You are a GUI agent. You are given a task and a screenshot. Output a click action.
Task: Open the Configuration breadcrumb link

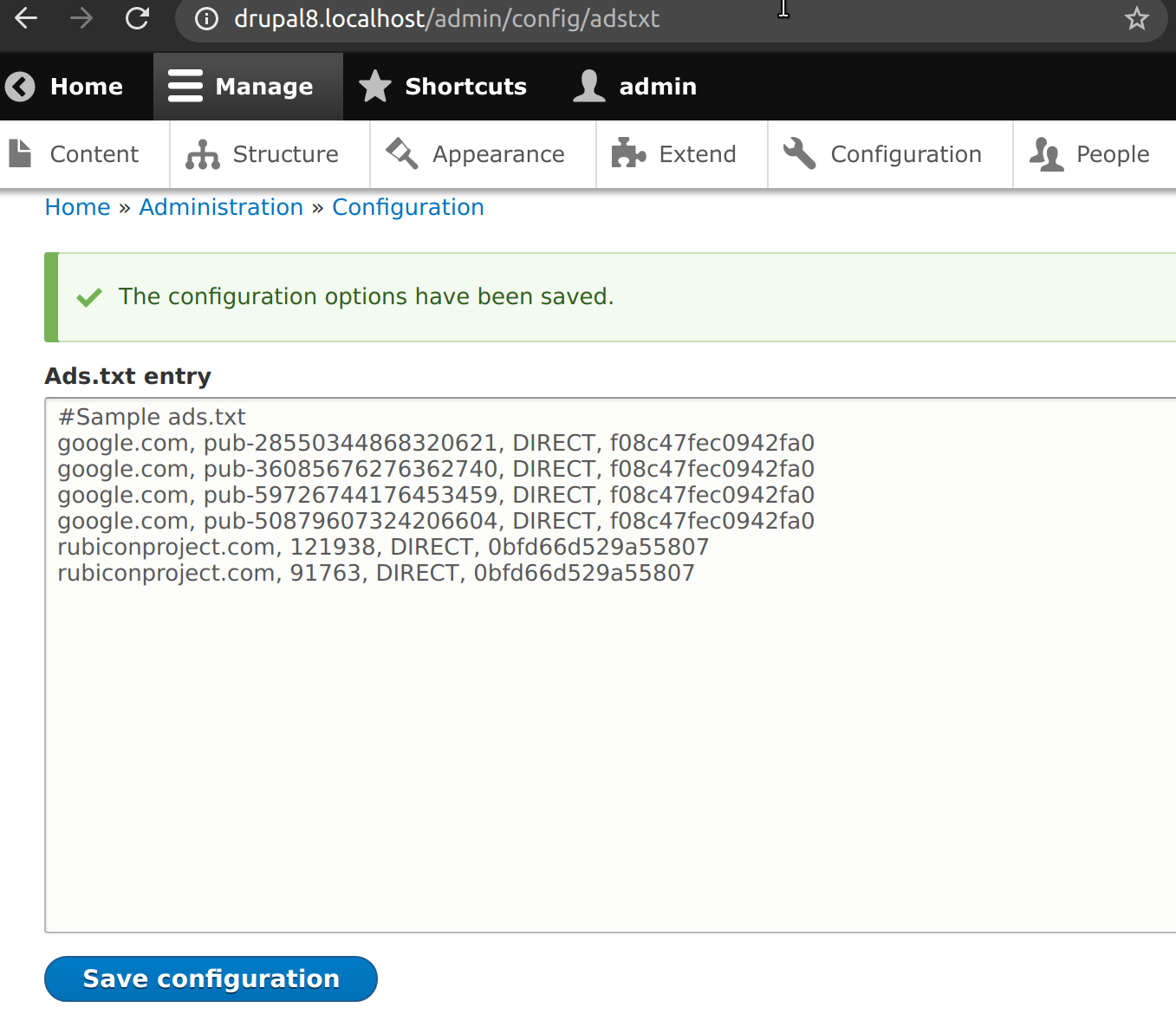408,207
